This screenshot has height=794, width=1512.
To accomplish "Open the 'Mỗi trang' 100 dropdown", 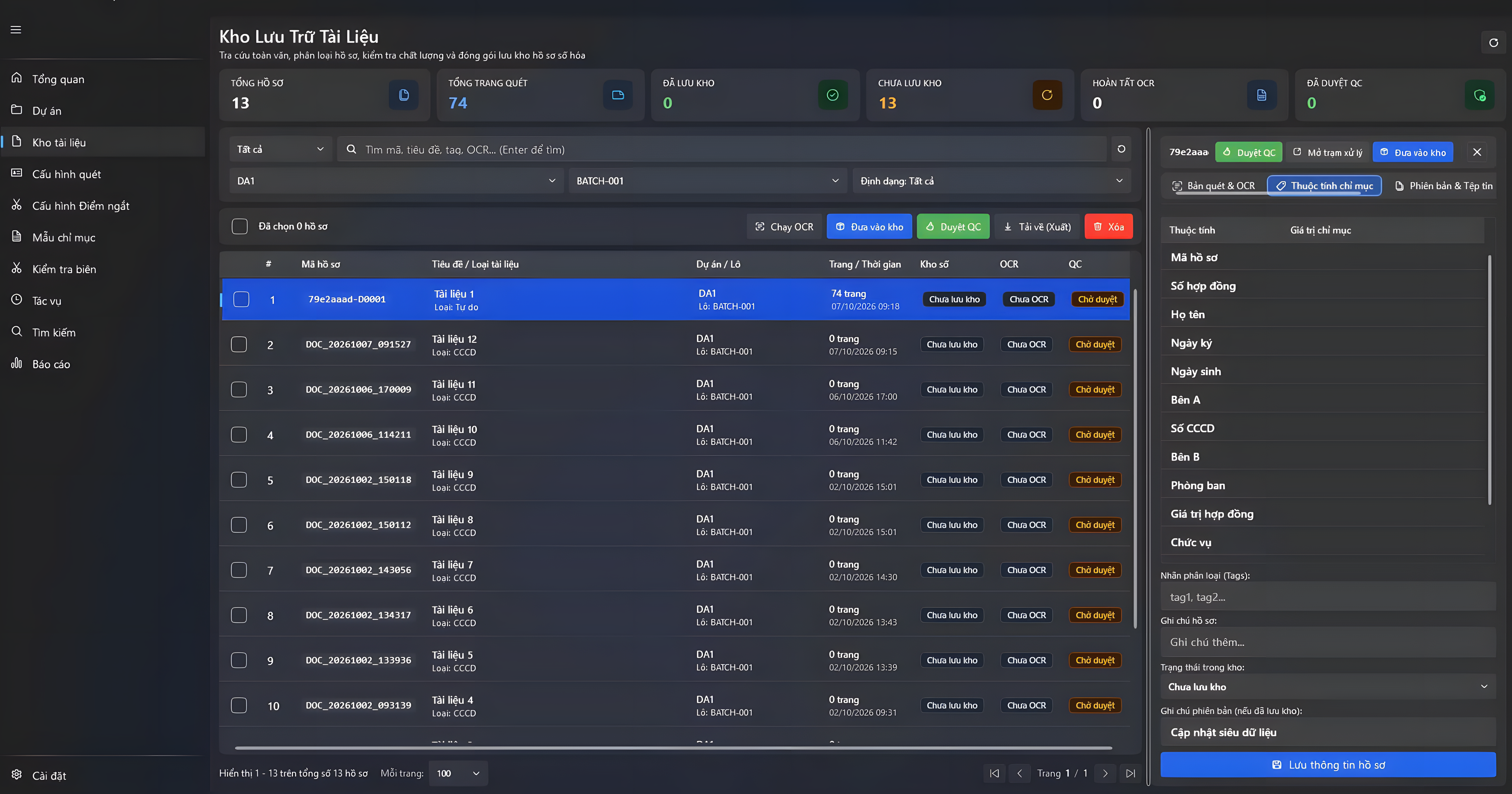I will [x=458, y=773].
